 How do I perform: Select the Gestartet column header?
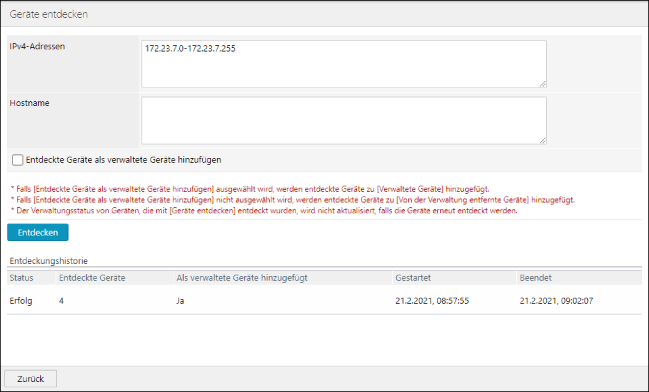pyautogui.click(x=413, y=278)
